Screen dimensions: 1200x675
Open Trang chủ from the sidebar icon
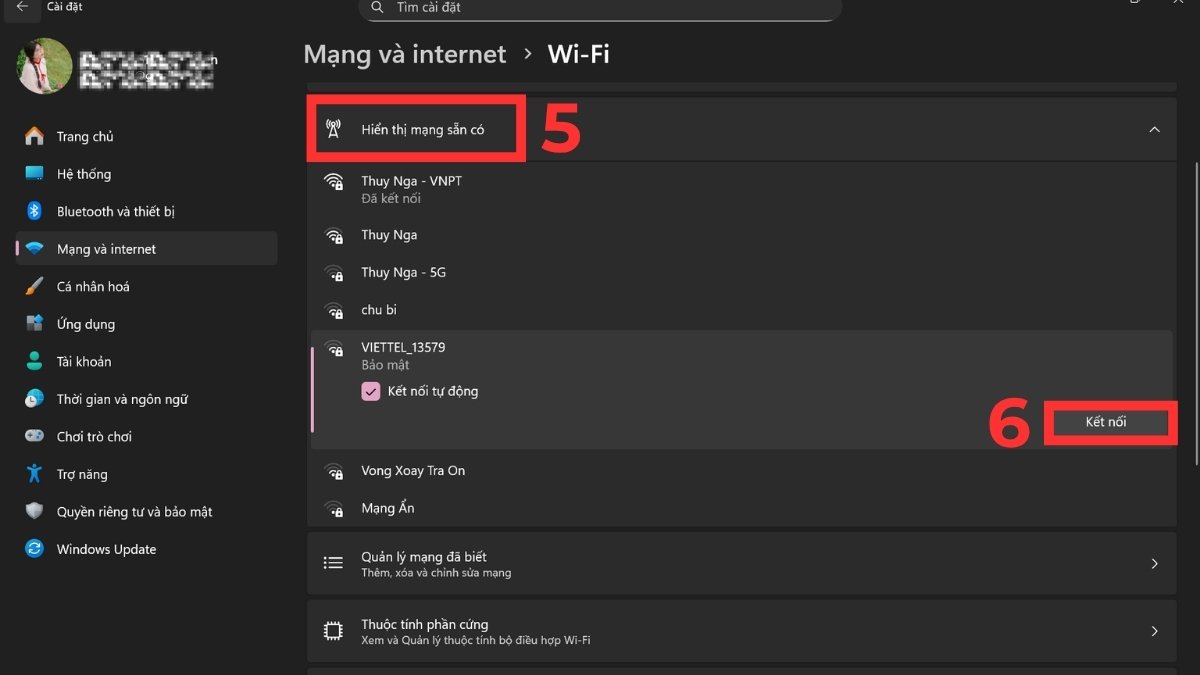pos(34,136)
